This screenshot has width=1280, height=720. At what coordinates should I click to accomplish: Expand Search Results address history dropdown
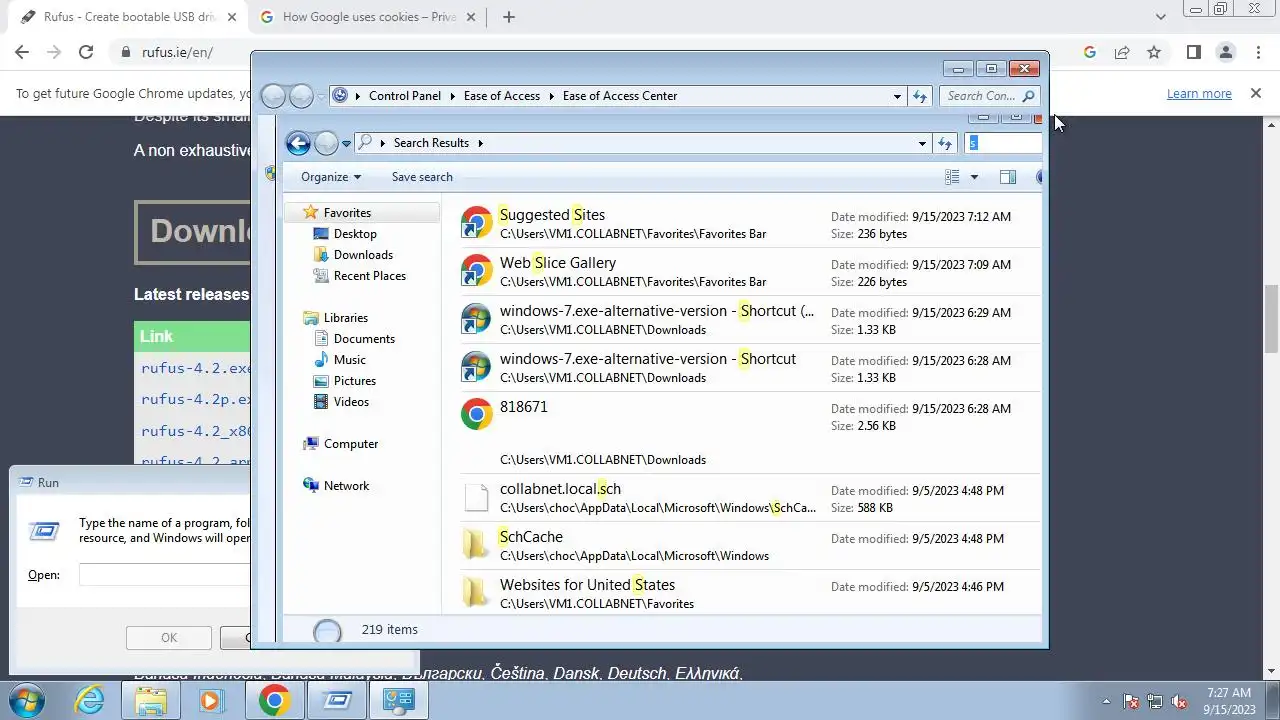coord(922,143)
